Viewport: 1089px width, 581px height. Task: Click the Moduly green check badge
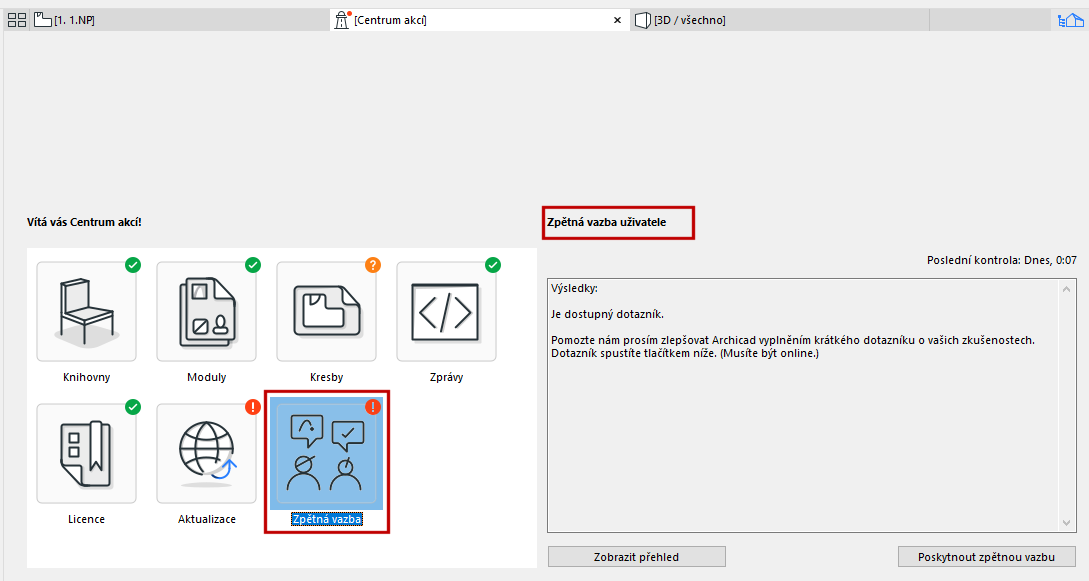253,264
